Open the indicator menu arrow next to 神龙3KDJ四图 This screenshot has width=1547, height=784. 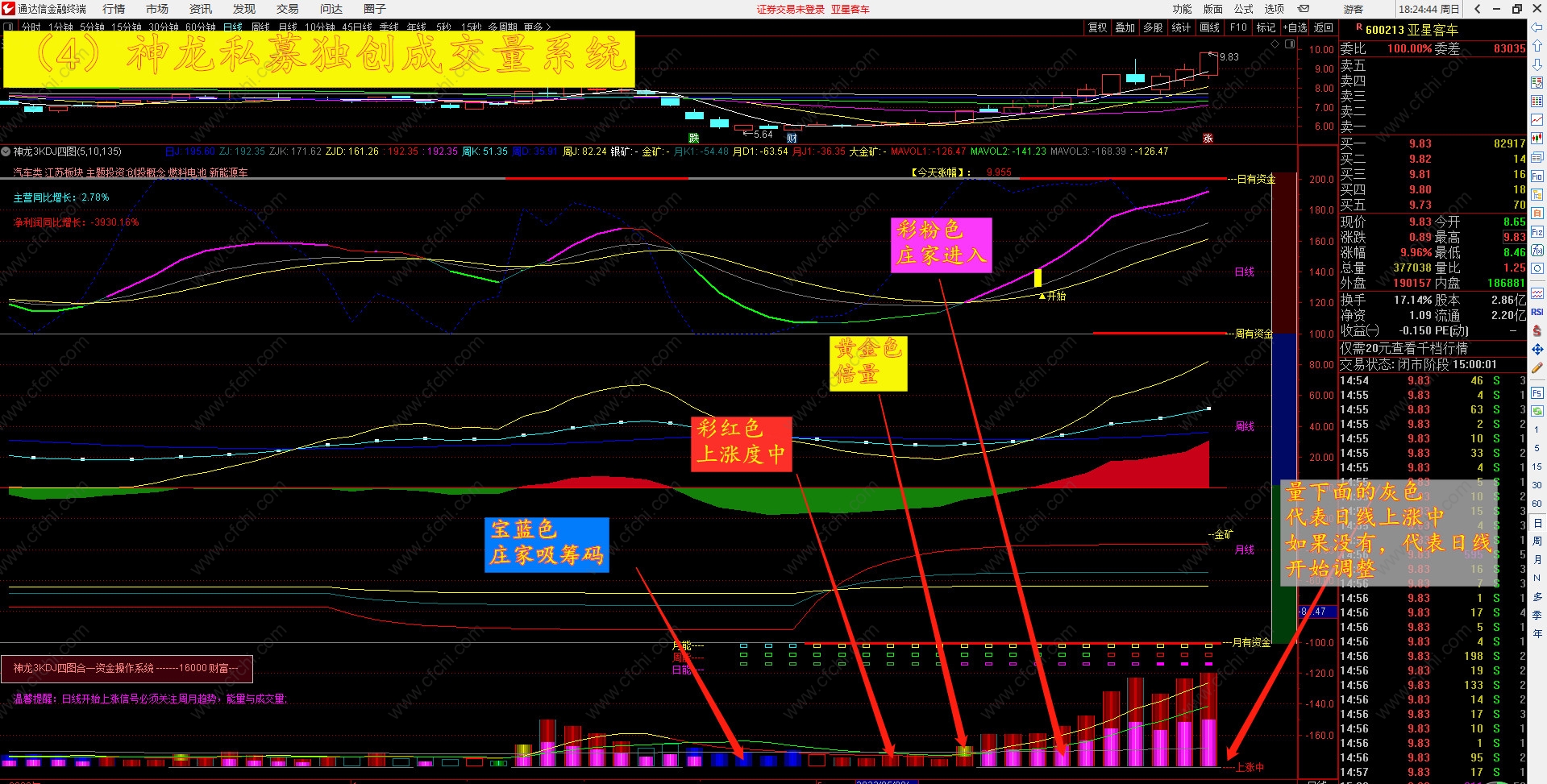pos(6,151)
